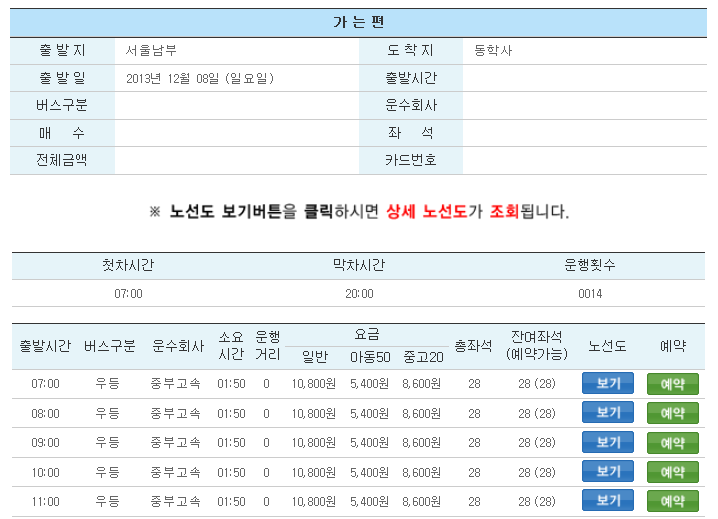Click 중부고속 company in 11:00 row
Image resolution: width=718 pixels, height=519 pixels.
tap(175, 502)
